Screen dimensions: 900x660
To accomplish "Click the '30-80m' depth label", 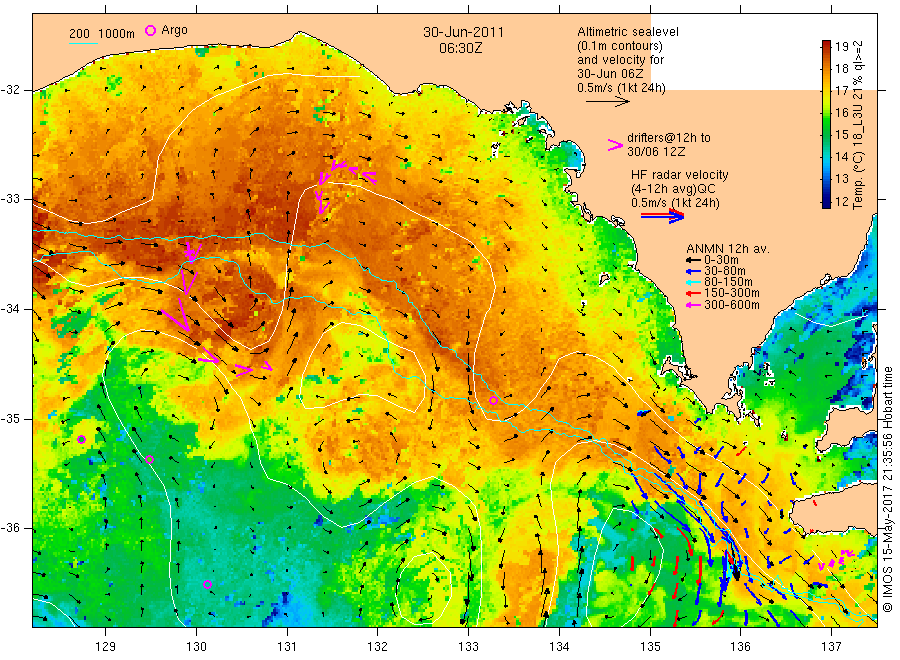I will (x=724, y=271).
